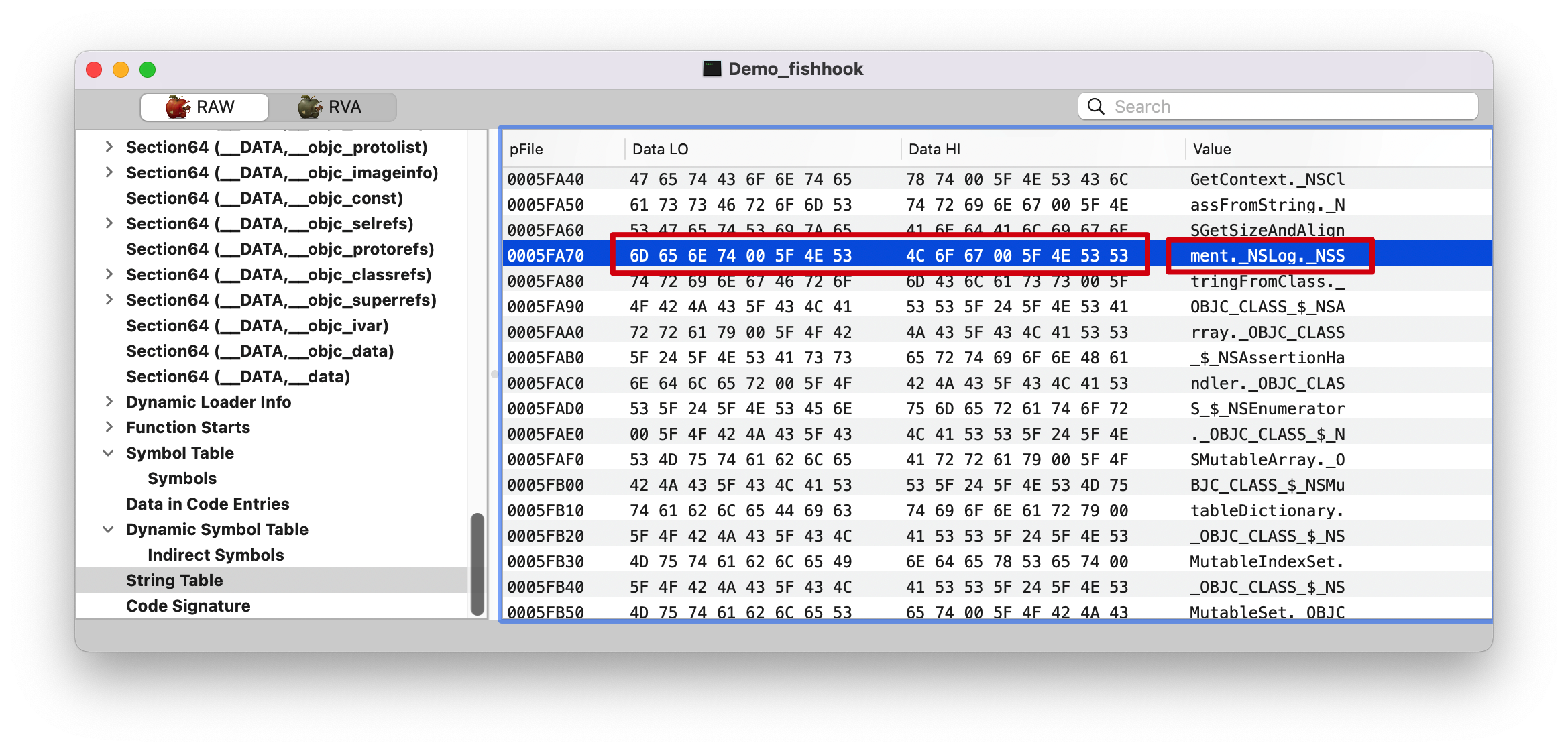Select Data in Code Entries
Viewport: 1568px width, 751px height.
(207, 504)
